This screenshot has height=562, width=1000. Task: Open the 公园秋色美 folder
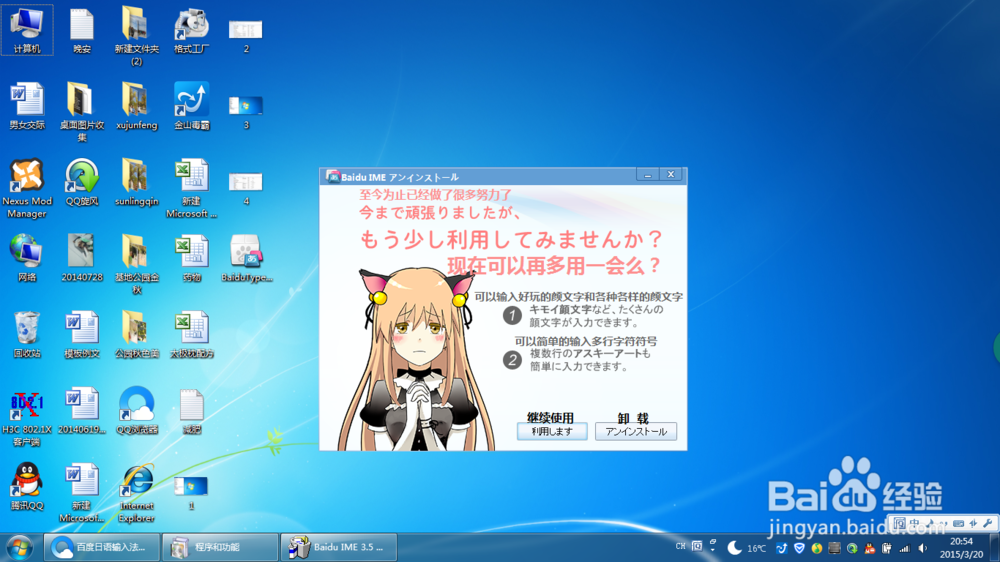coord(136,334)
